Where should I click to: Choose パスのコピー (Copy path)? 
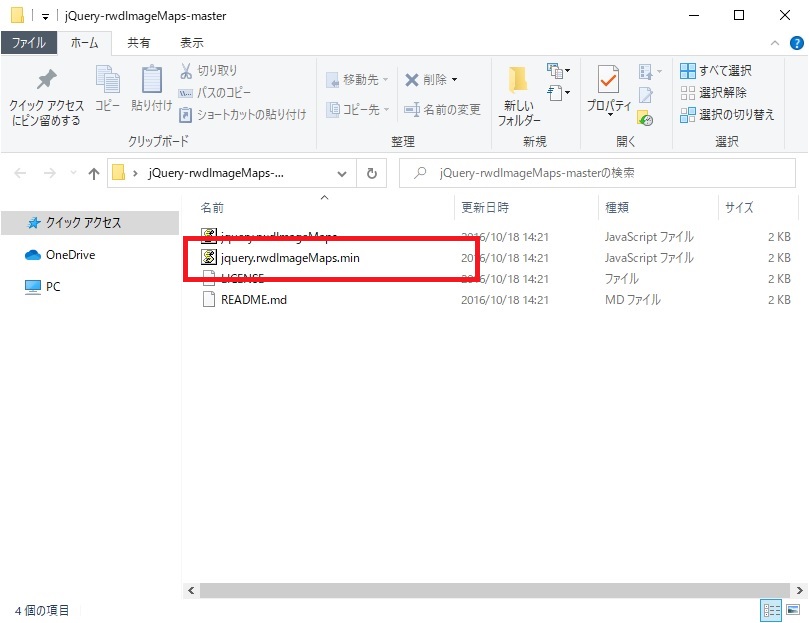[215, 93]
